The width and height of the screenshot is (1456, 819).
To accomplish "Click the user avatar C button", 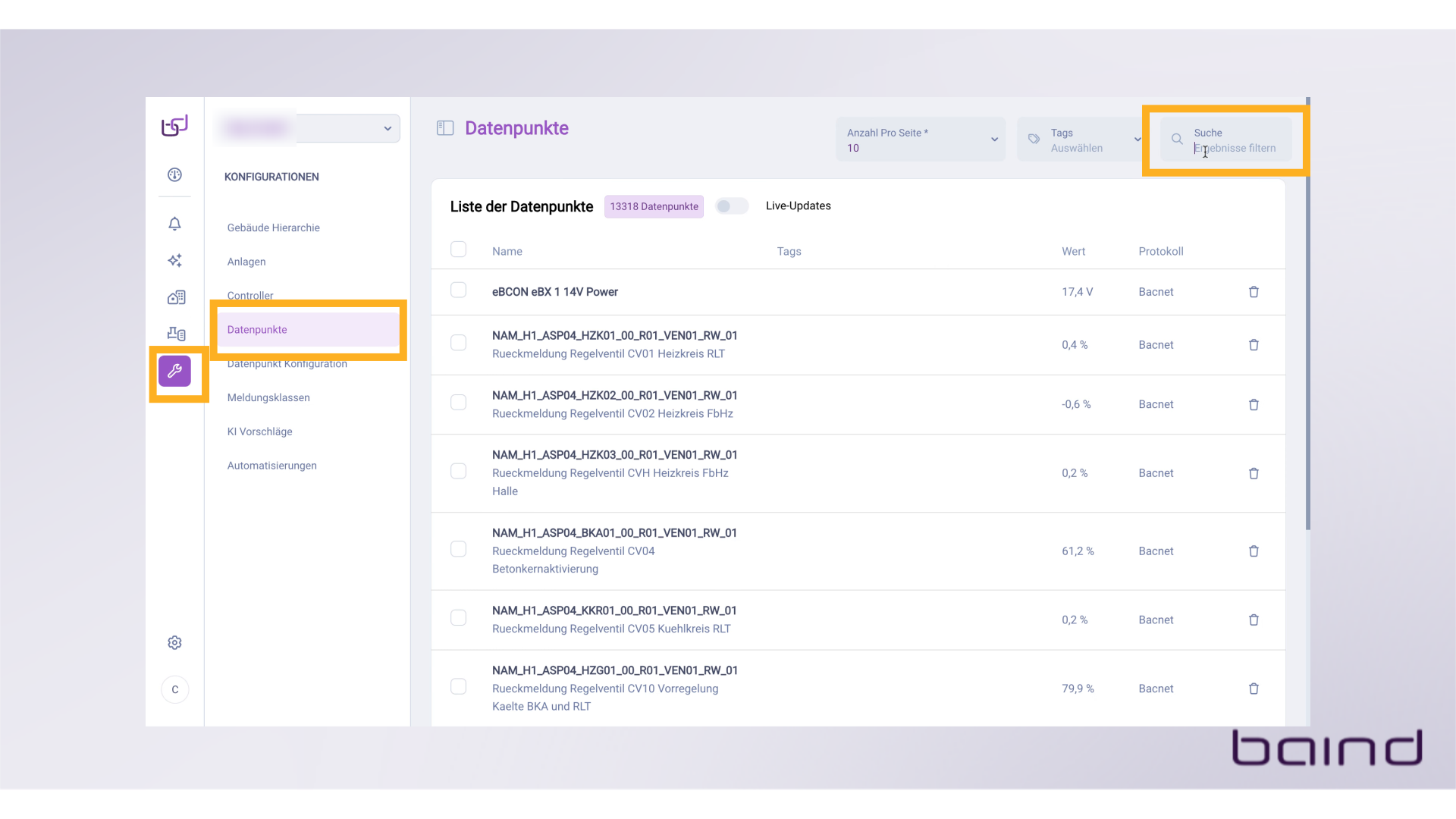I will pos(175,689).
